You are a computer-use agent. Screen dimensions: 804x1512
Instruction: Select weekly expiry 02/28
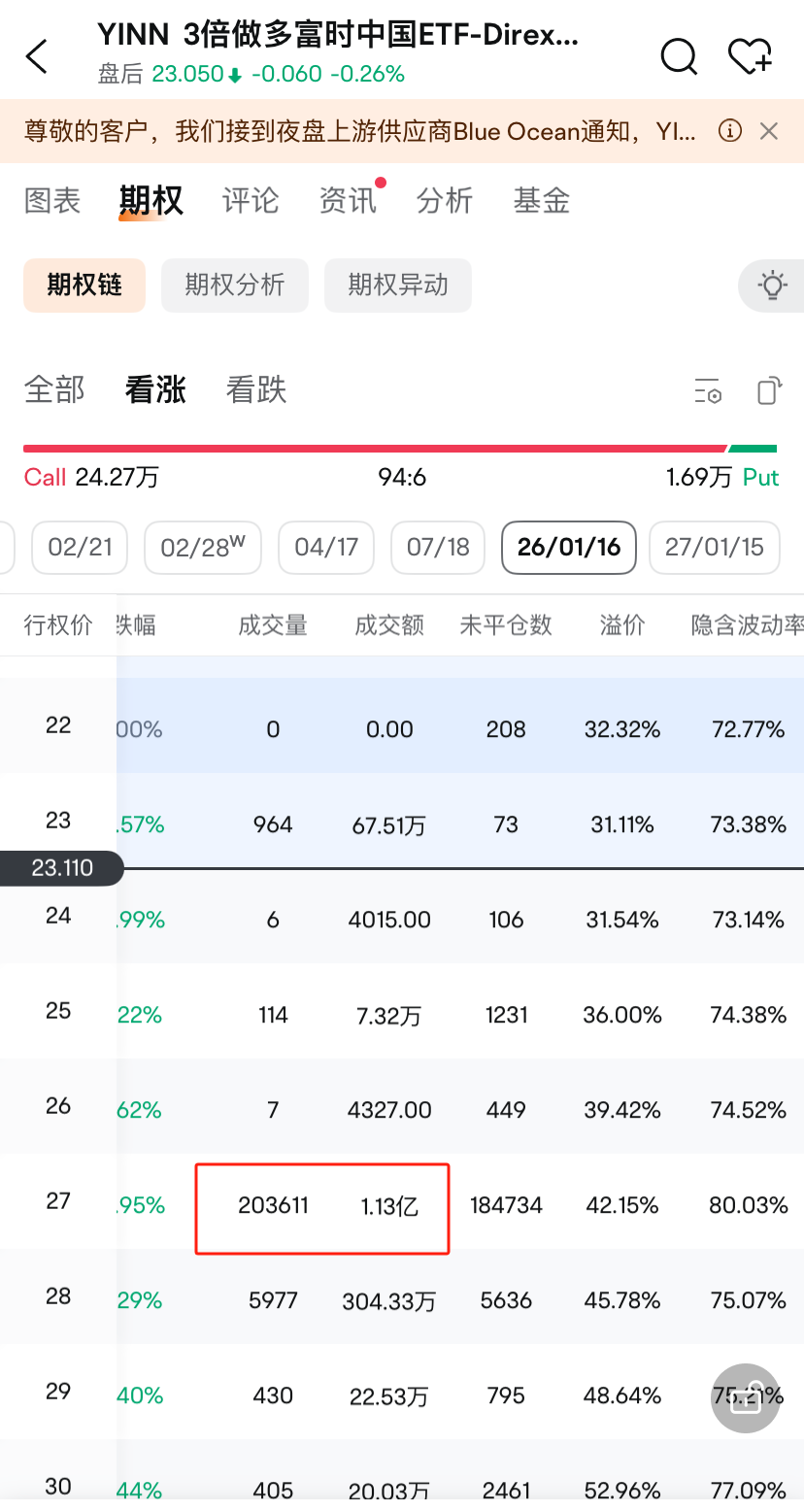[204, 548]
